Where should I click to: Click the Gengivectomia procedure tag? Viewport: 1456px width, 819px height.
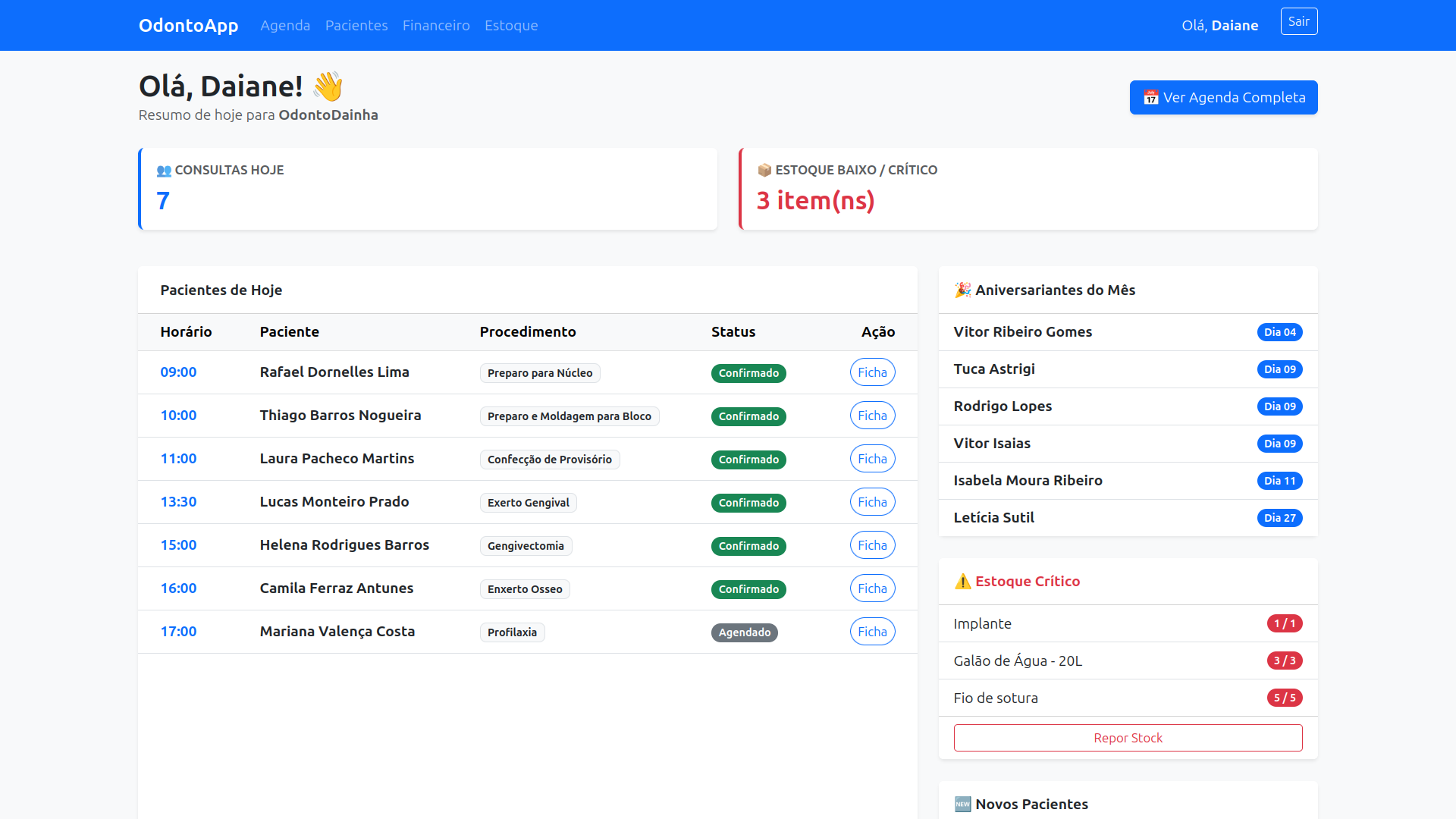point(526,546)
